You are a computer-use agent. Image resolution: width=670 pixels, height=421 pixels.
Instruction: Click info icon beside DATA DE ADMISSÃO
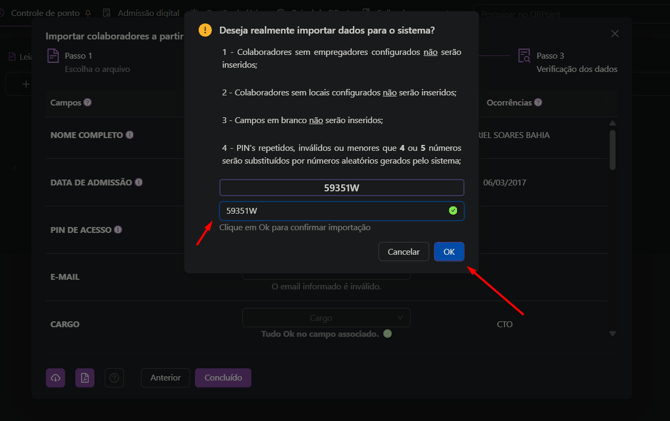[139, 183]
